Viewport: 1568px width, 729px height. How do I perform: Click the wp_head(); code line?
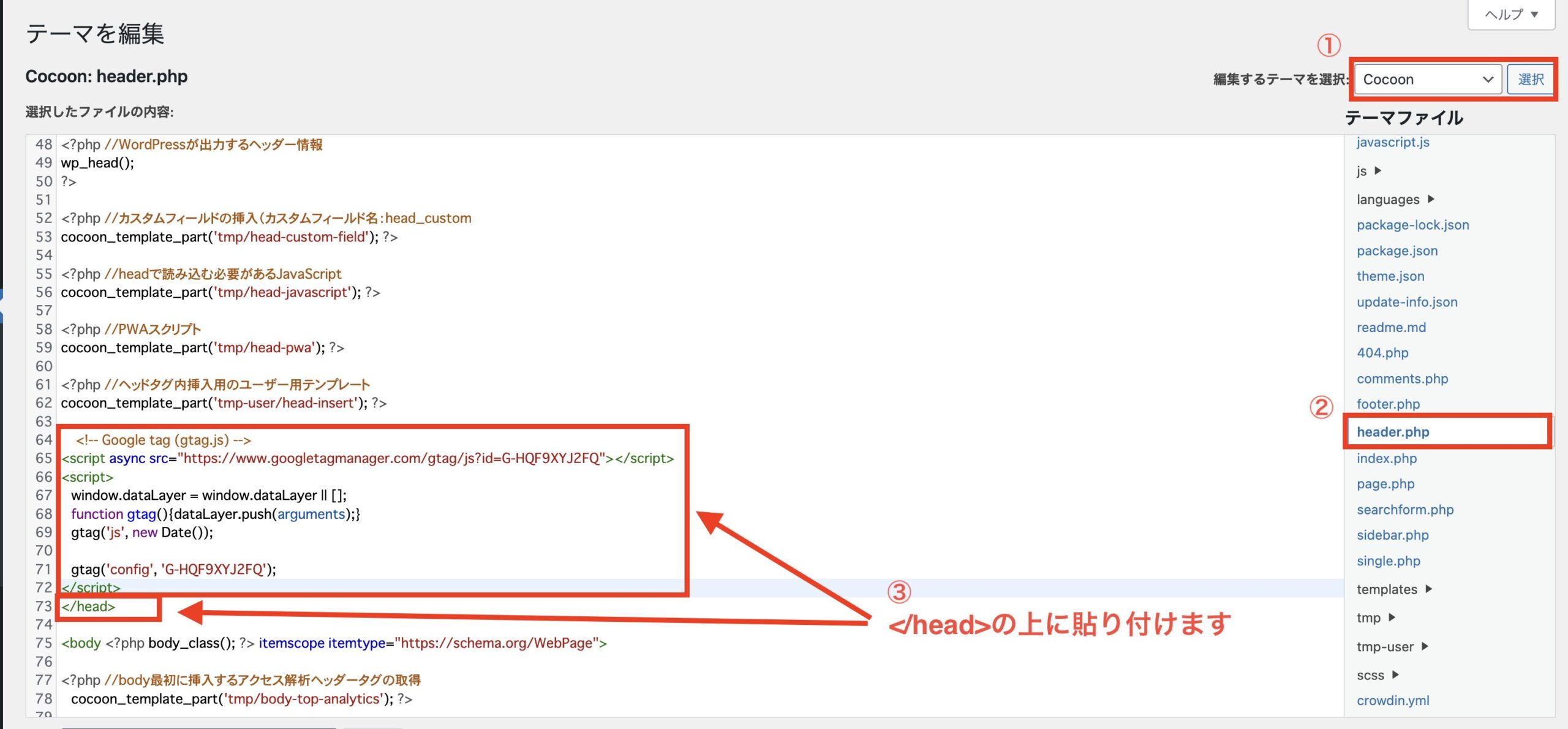(x=97, y=163)
